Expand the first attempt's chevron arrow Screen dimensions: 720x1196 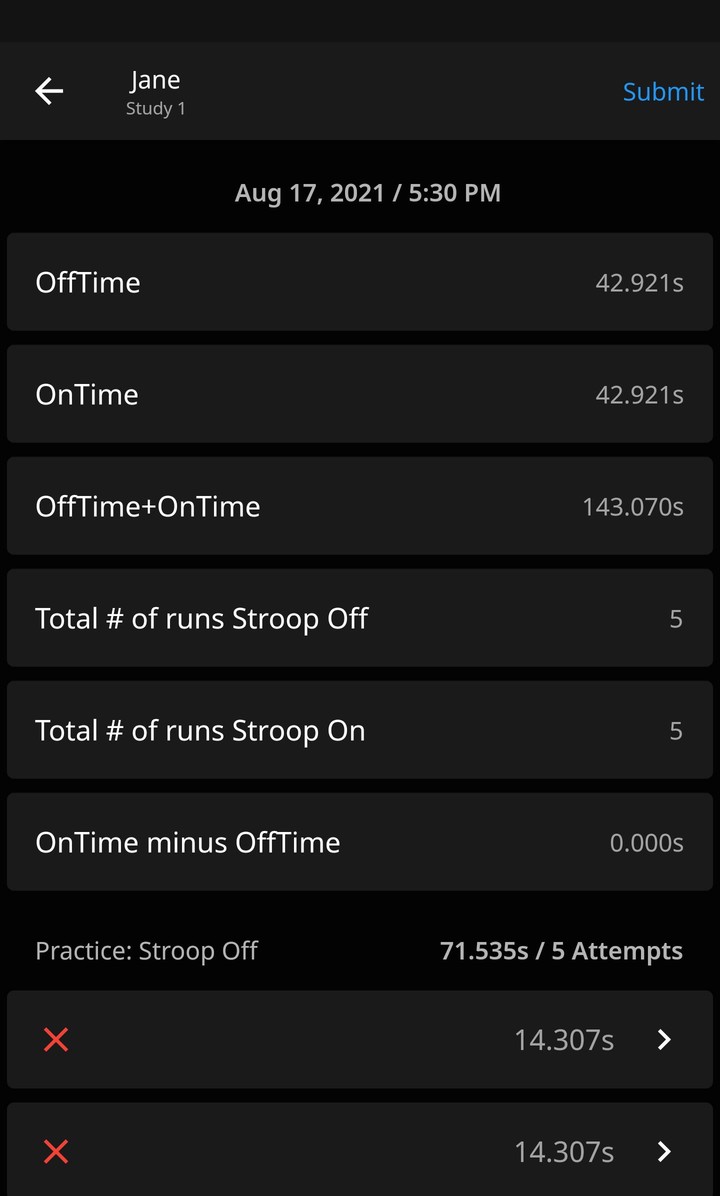[x=664, y=1040]
